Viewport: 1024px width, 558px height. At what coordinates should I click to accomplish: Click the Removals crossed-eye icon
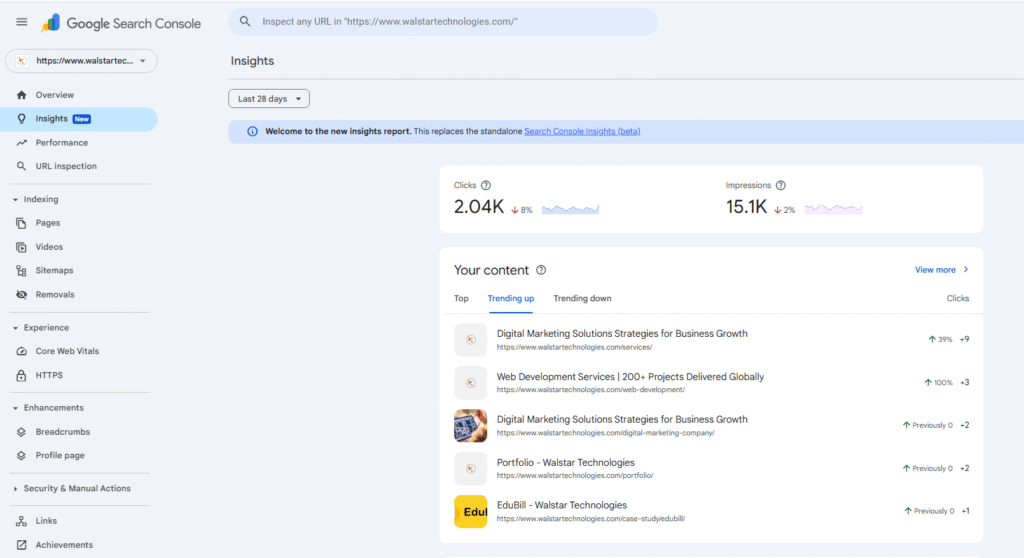[22, 295]
